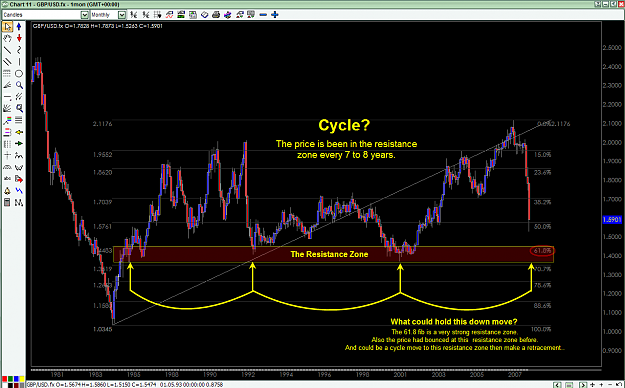This screenshot has height=388, width=625.
Task: Click the 2.5000 price axis label
Action: [612, 47]
